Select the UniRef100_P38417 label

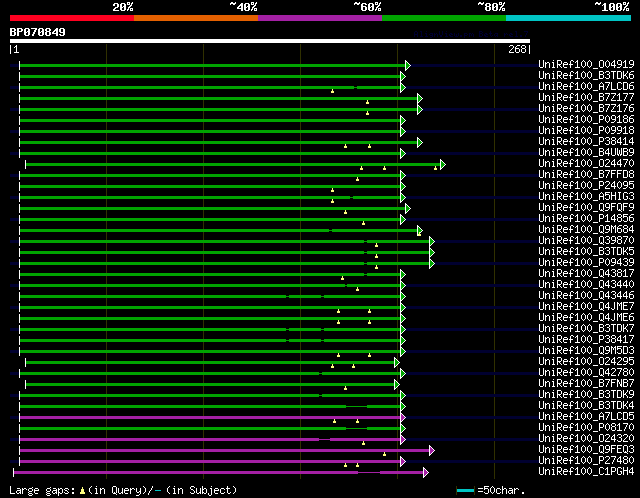[x=586, y=340]
